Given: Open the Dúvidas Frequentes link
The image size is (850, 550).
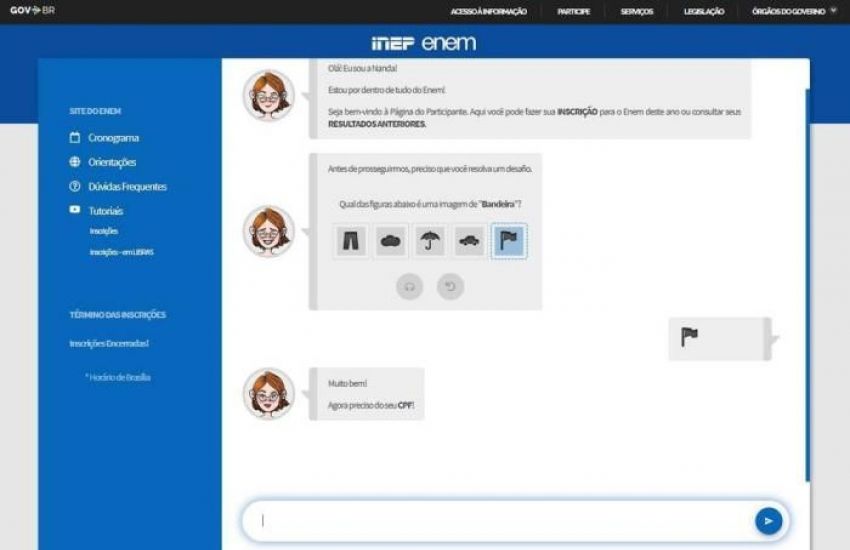Looking at the screenshot, I should point(127,186).
